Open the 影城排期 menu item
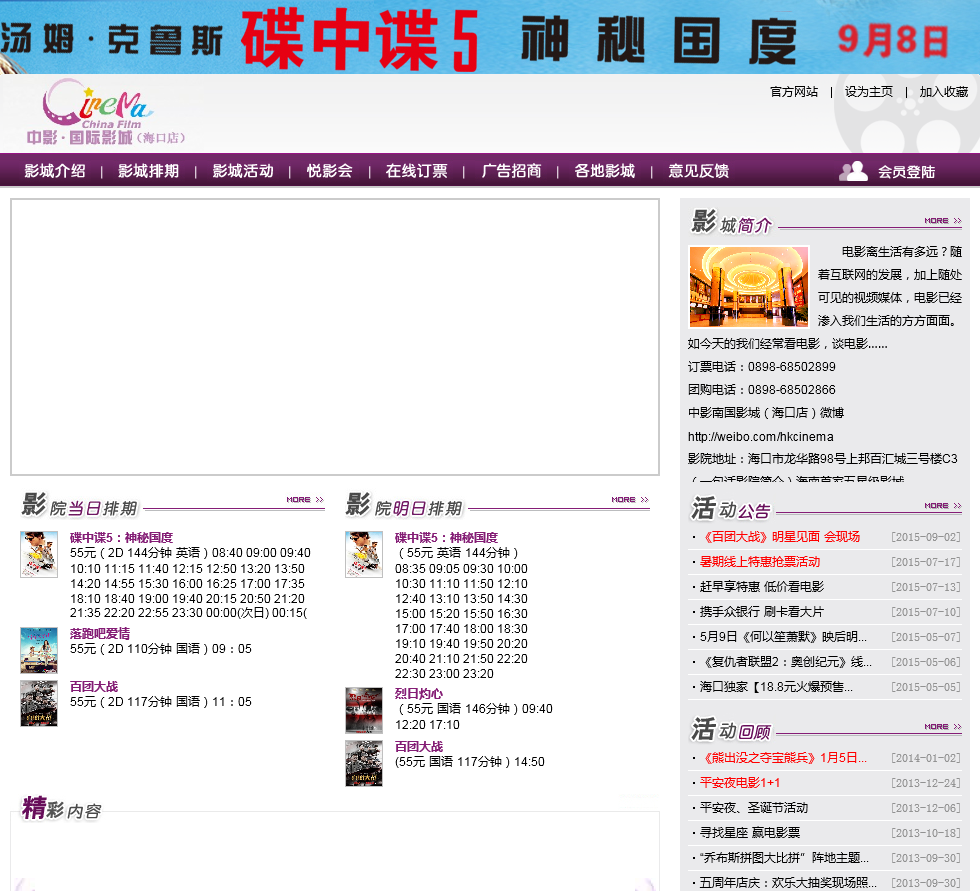 point(149,171)
